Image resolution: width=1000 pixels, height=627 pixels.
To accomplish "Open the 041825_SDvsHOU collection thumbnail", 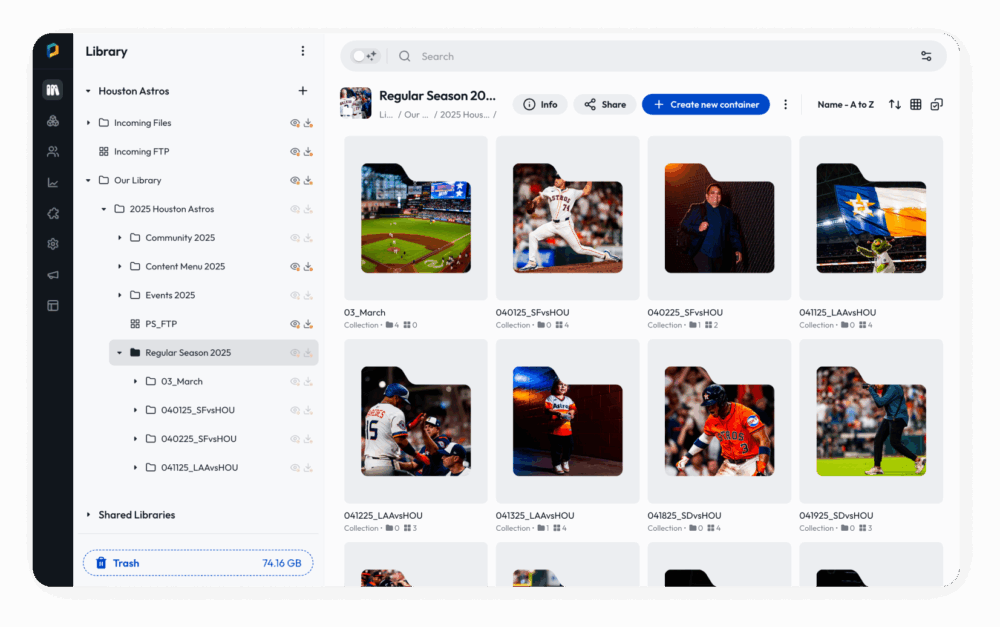I will tap(719, 421).
